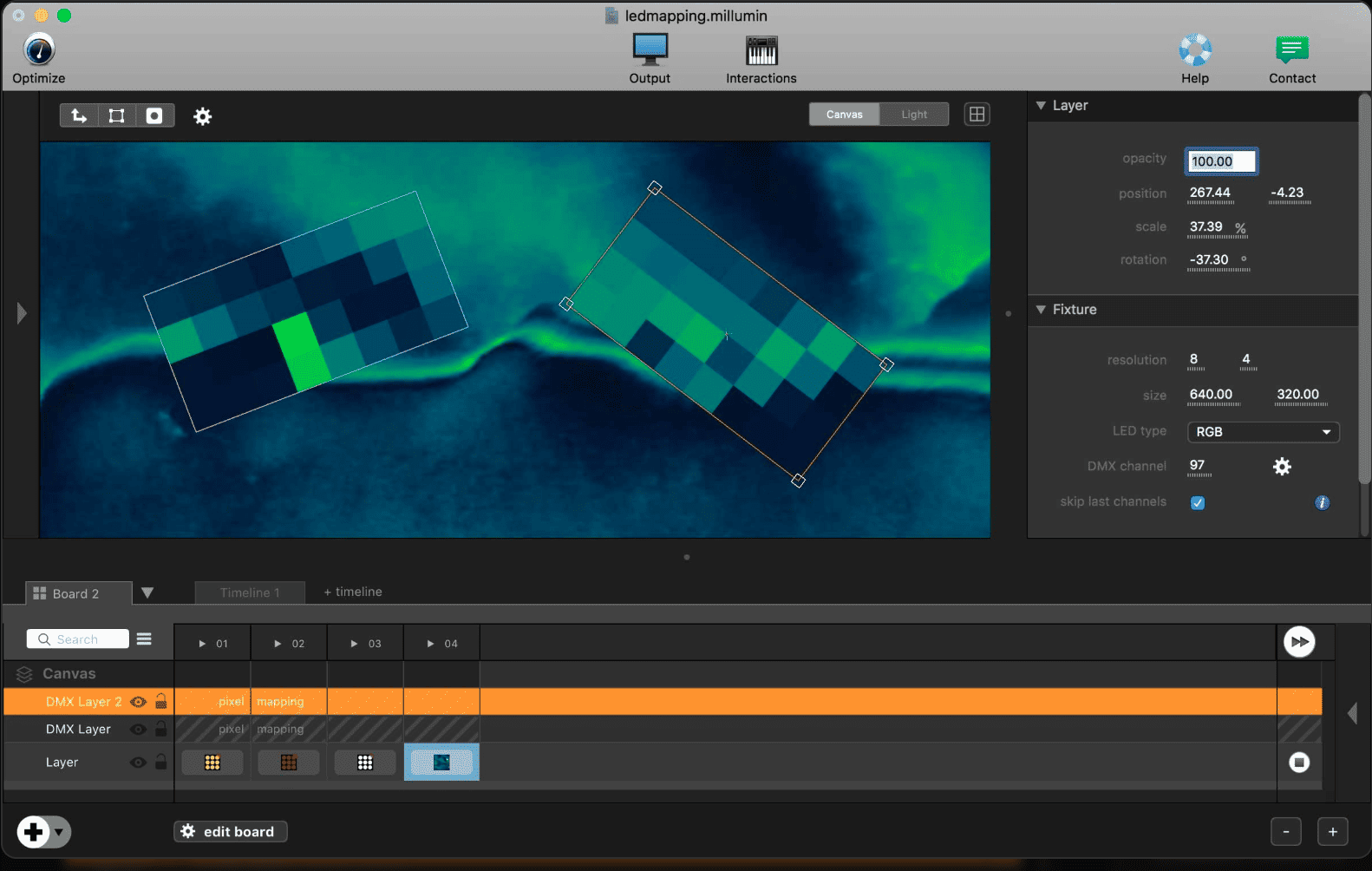The width and height of the screenshot is (1372, 871).
Task: Collapse the Layer properties section
Action: 1041,105
